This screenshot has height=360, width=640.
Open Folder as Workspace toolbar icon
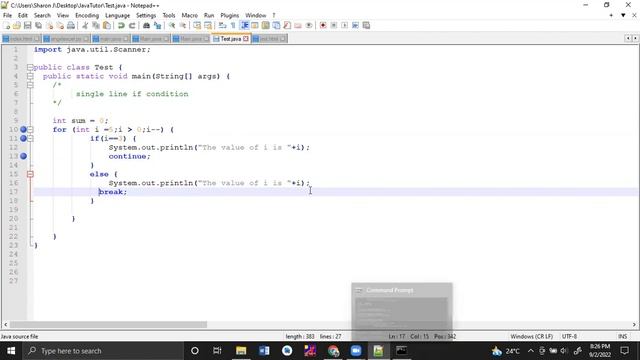click(298, 25)
